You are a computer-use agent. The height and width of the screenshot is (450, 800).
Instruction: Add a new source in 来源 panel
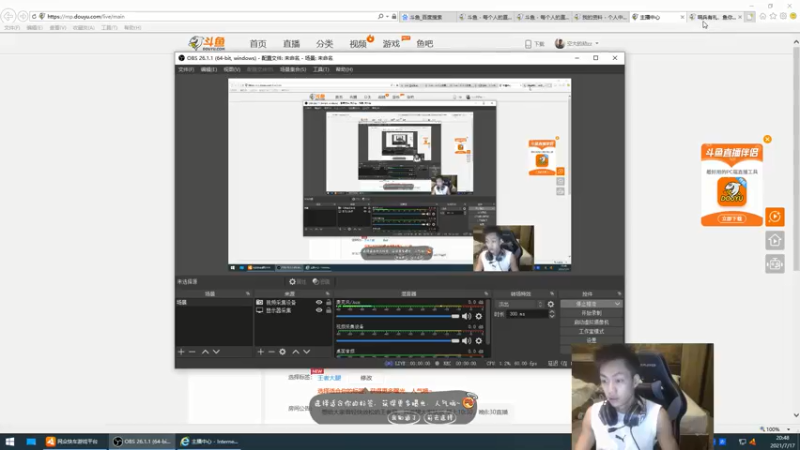[x=260, y=352]
